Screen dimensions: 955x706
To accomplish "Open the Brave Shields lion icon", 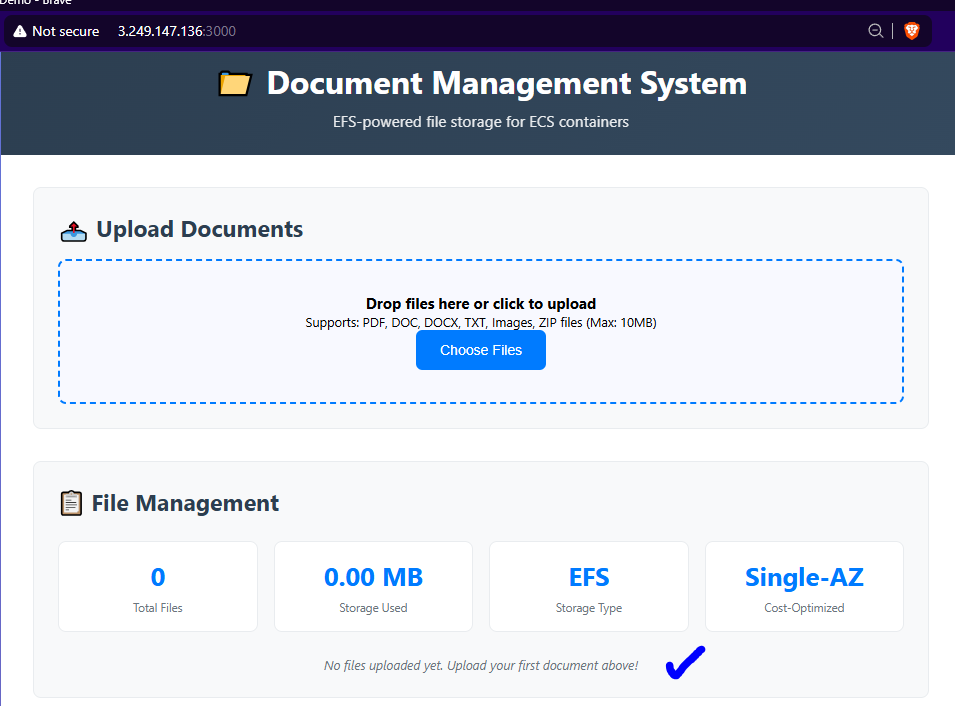I will tap(911, 31).
